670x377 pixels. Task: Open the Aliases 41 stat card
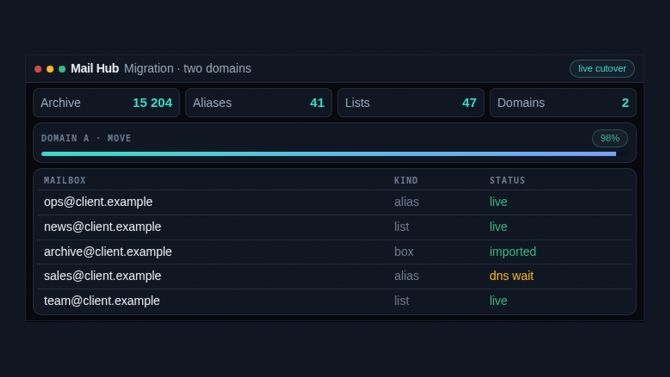[259, 103]
